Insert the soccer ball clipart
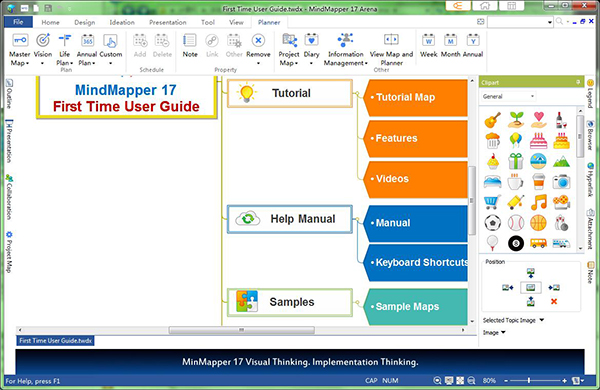 (x=492, y=223)
